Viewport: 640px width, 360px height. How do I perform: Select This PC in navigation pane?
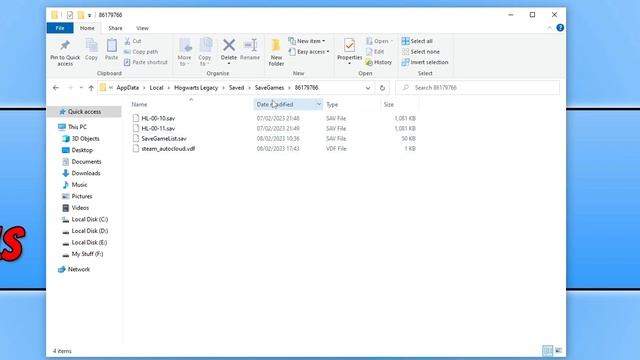pos(77,127)
